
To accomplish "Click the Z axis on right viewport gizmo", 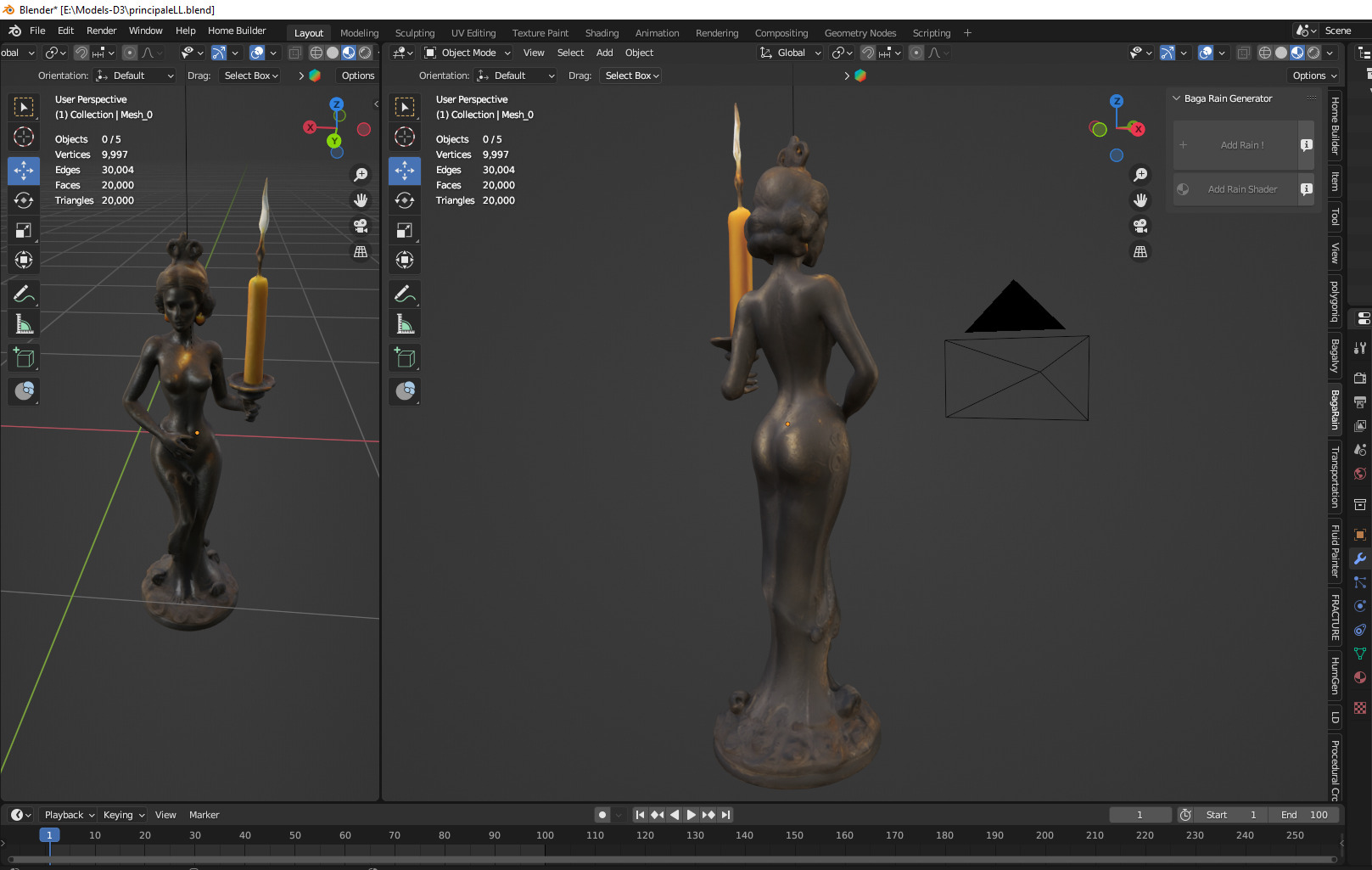I will click(x=1117, y=101).
